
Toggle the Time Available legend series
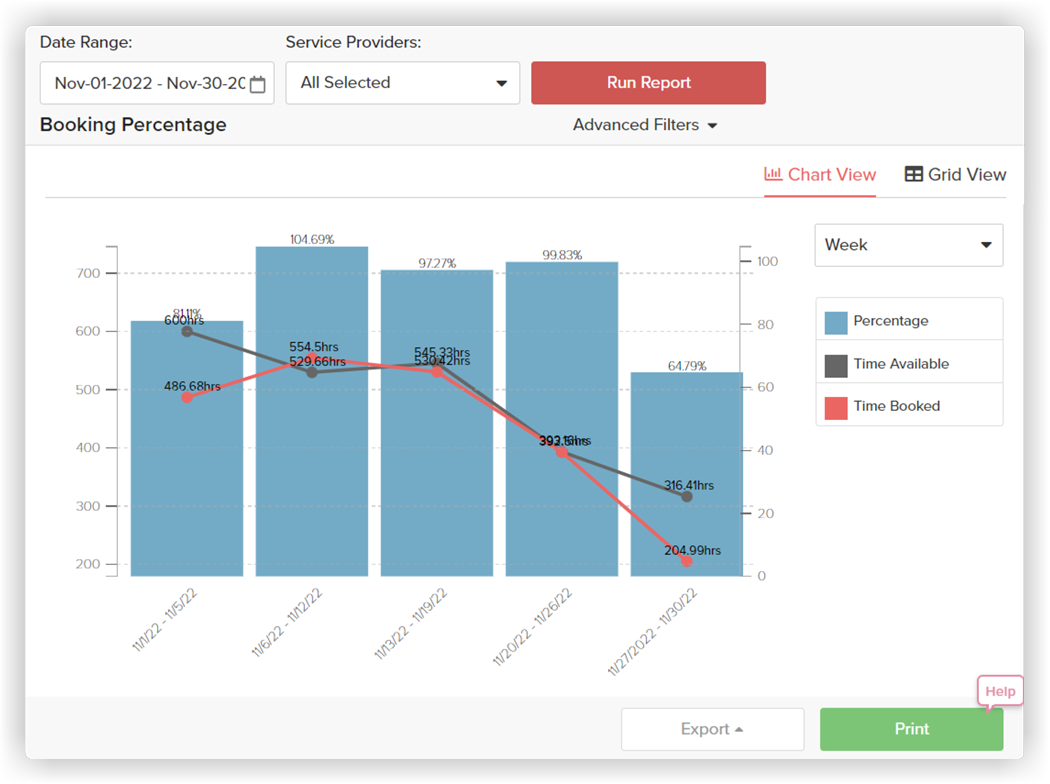pyautogui.click(x=909, y=364)
